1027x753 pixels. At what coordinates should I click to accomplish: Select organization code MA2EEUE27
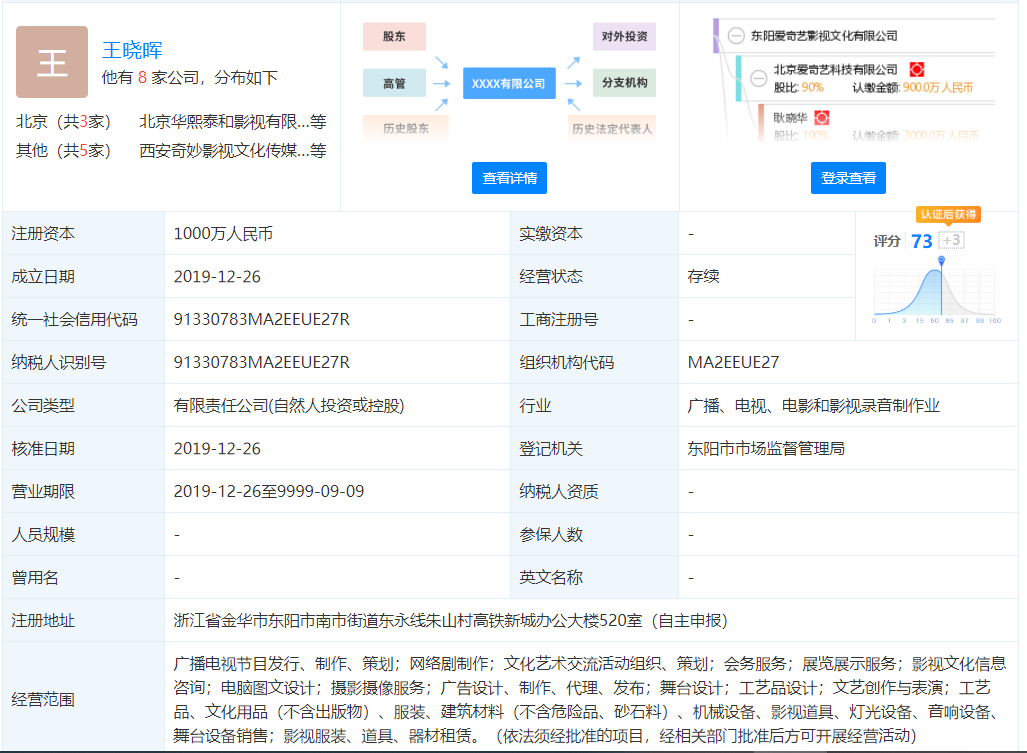point(734,363)
